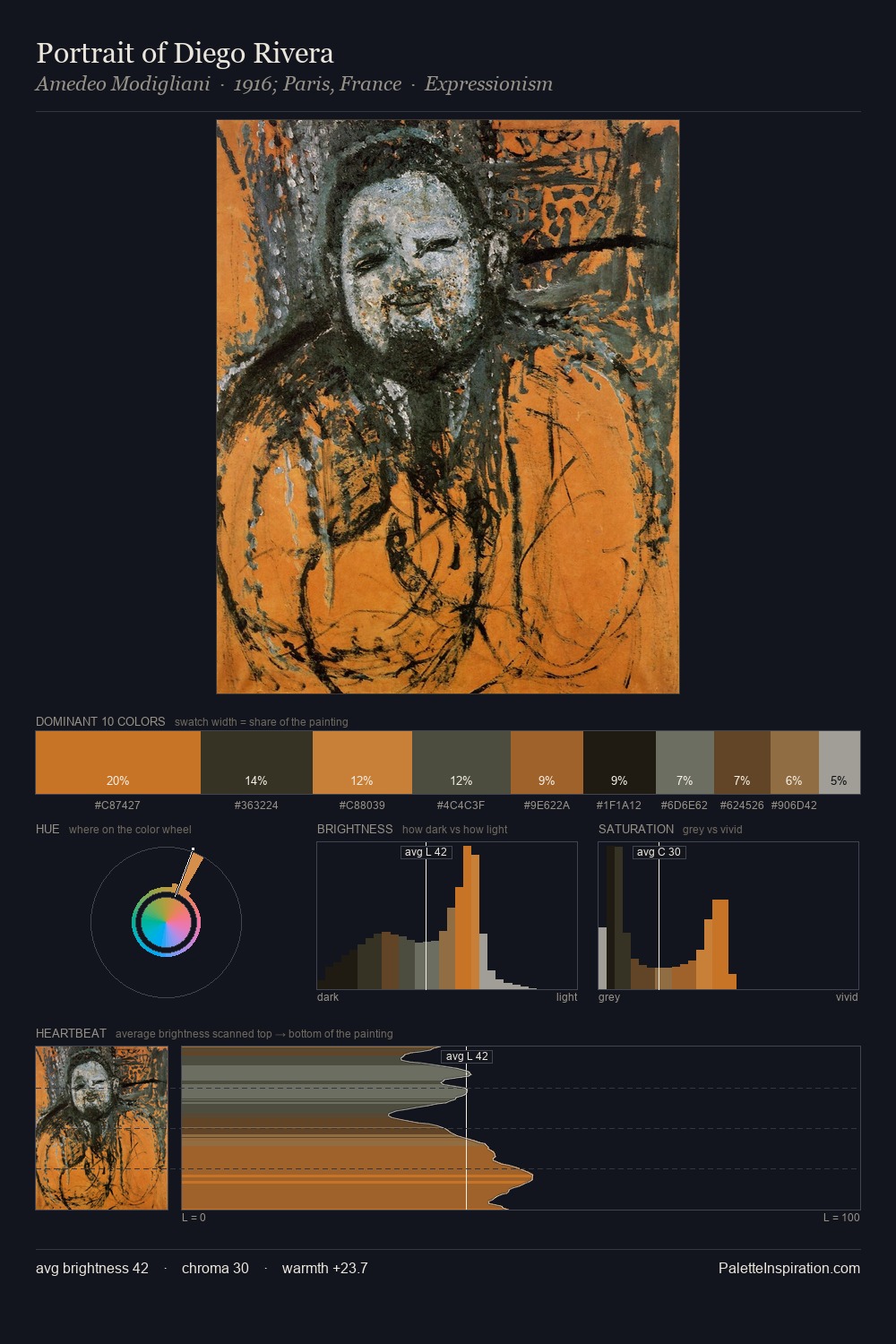
Task: Open the main Diego Rivera painting image
Action: (448, 407)
